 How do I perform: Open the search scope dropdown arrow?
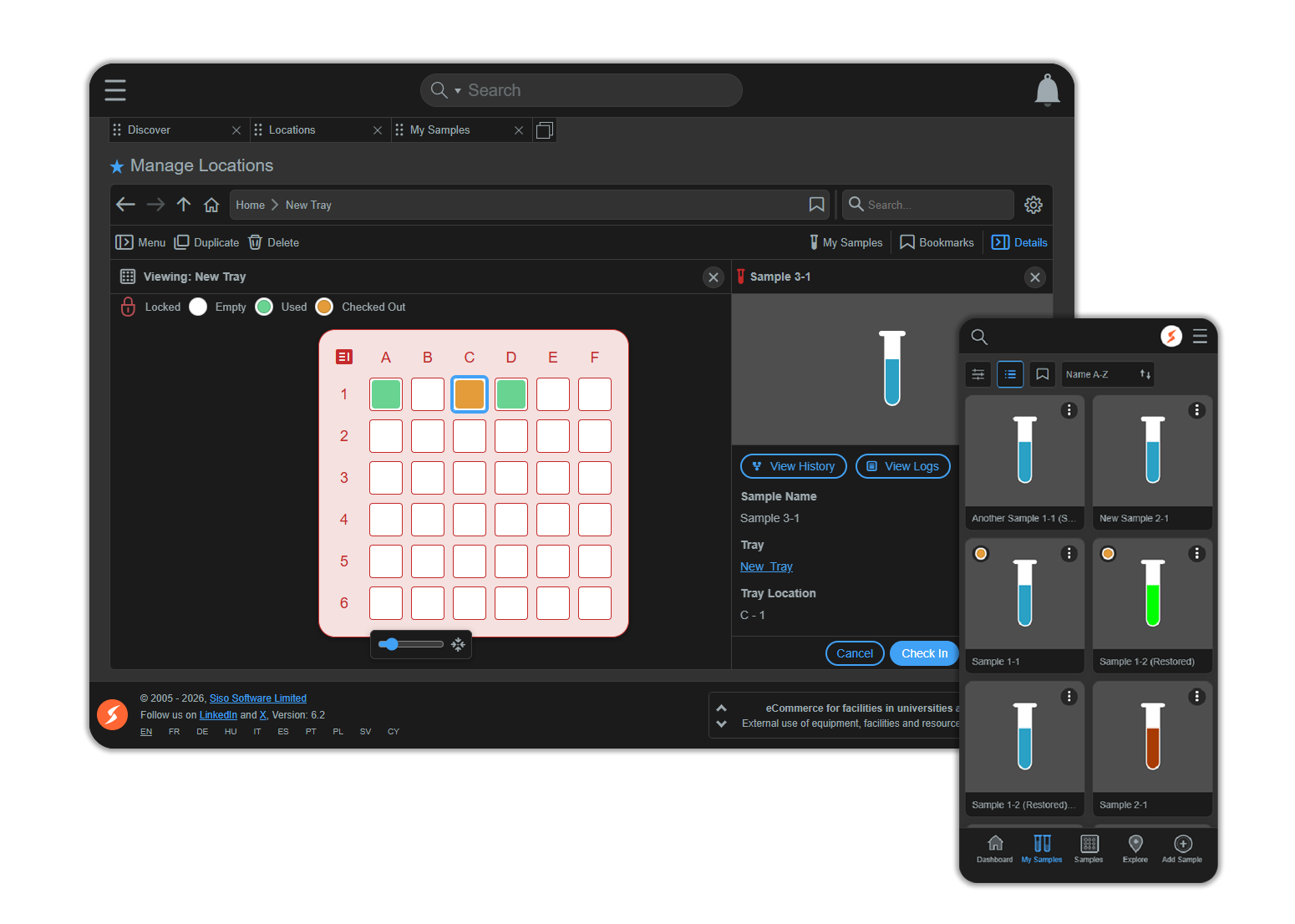pyautogui.click(x=457, y=90)
